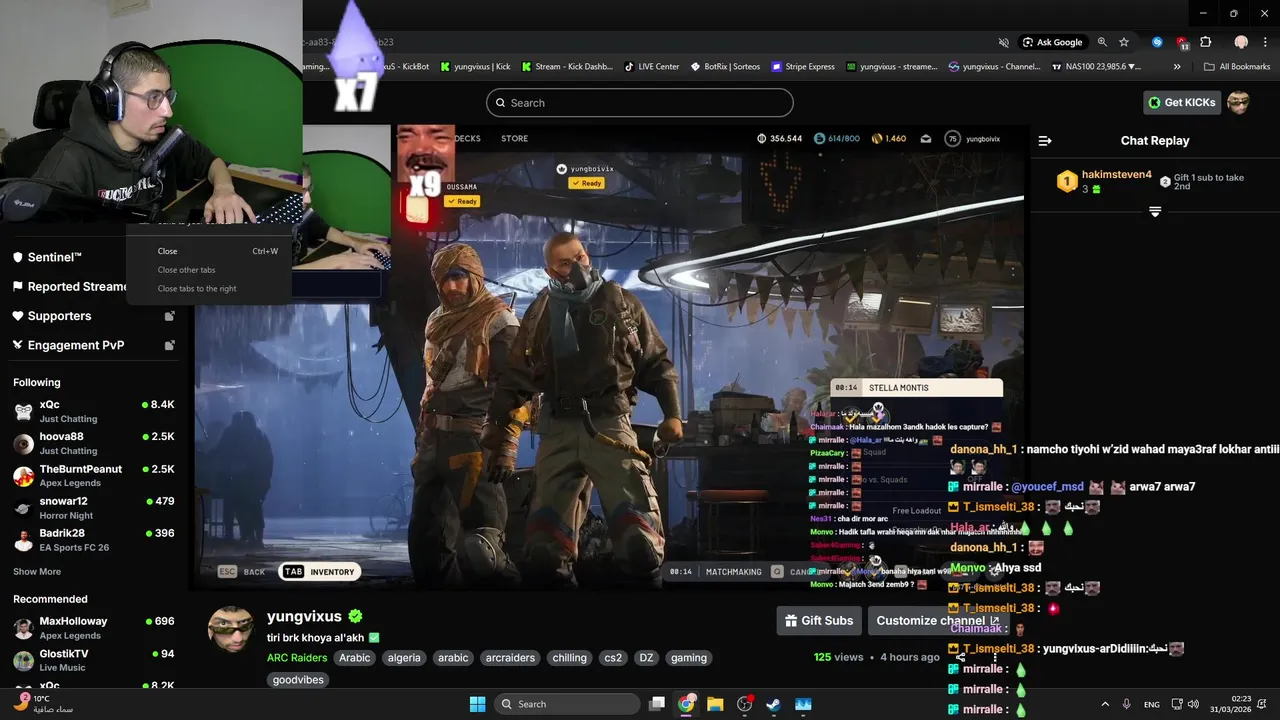
Task: Click the chat collapse icon beside Chat Replay
Action: (x=1045, y=141)
